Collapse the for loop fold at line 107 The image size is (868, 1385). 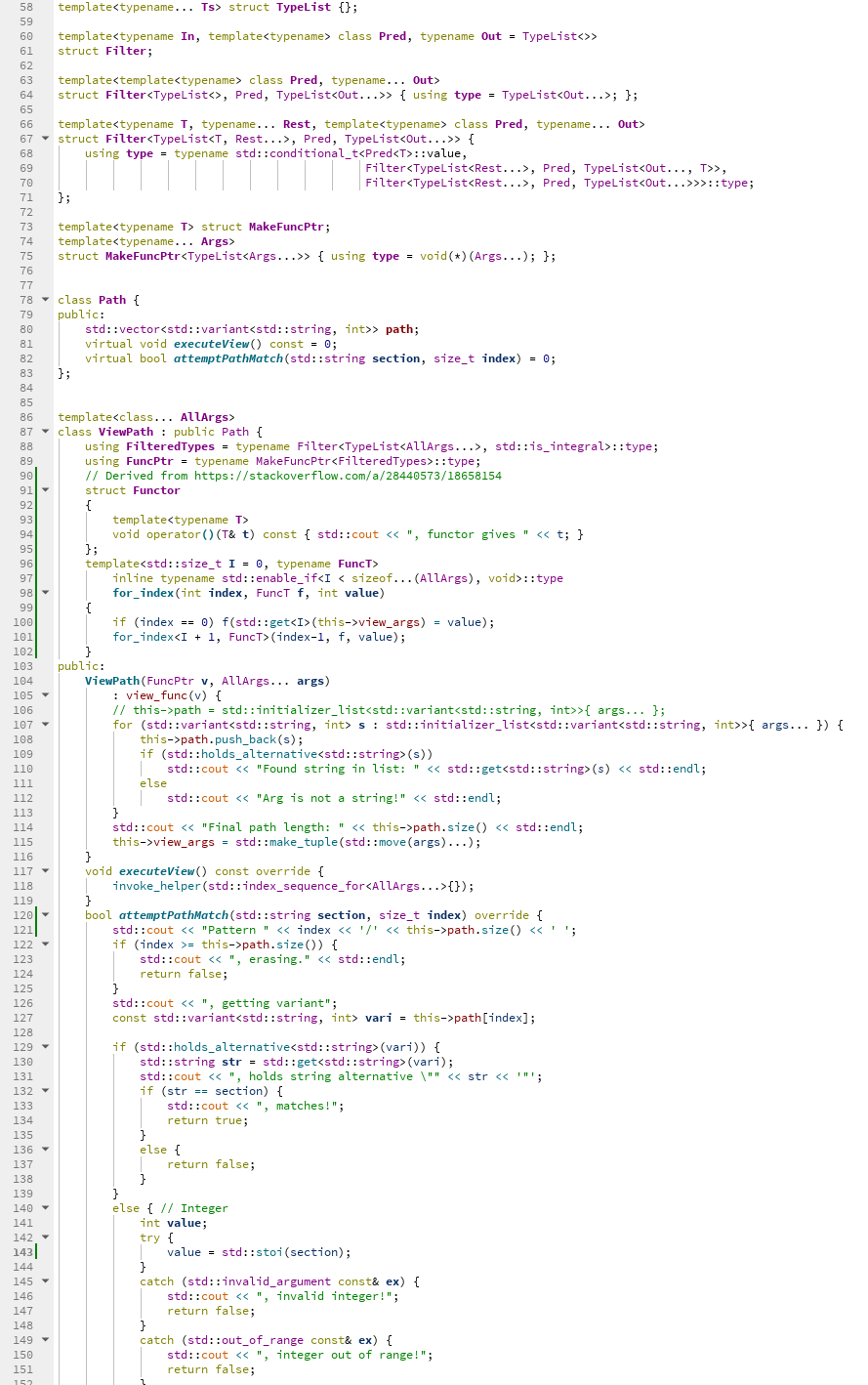click(45, 725)
